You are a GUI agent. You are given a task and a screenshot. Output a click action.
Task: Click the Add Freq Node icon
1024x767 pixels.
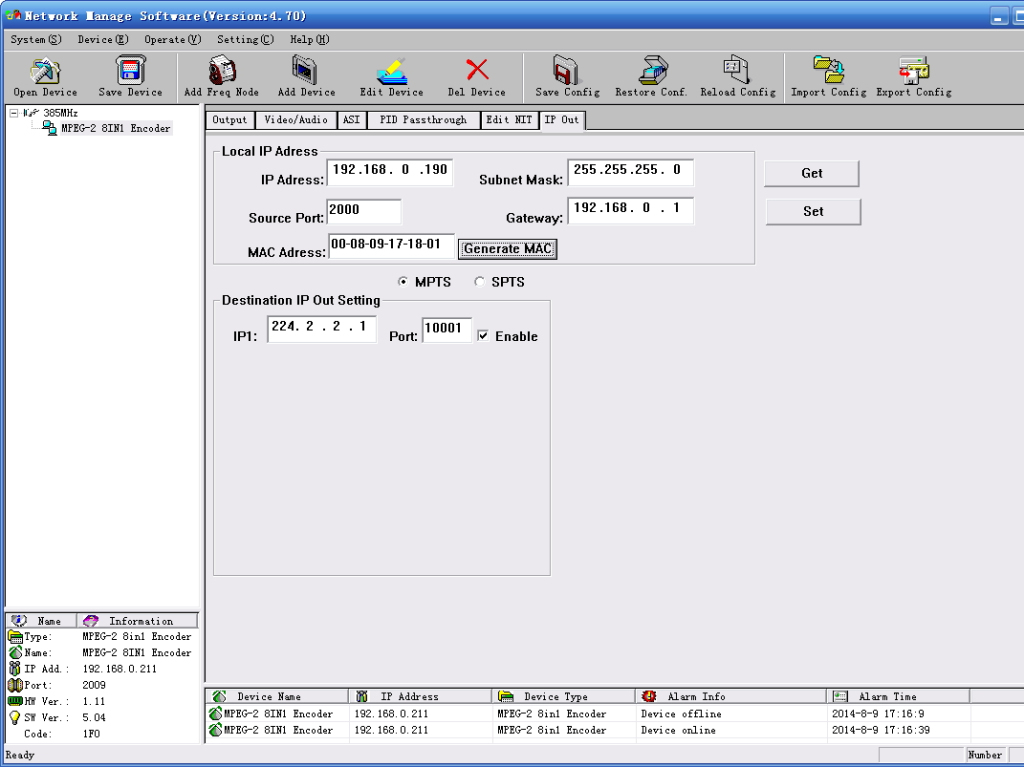point(221,70)
